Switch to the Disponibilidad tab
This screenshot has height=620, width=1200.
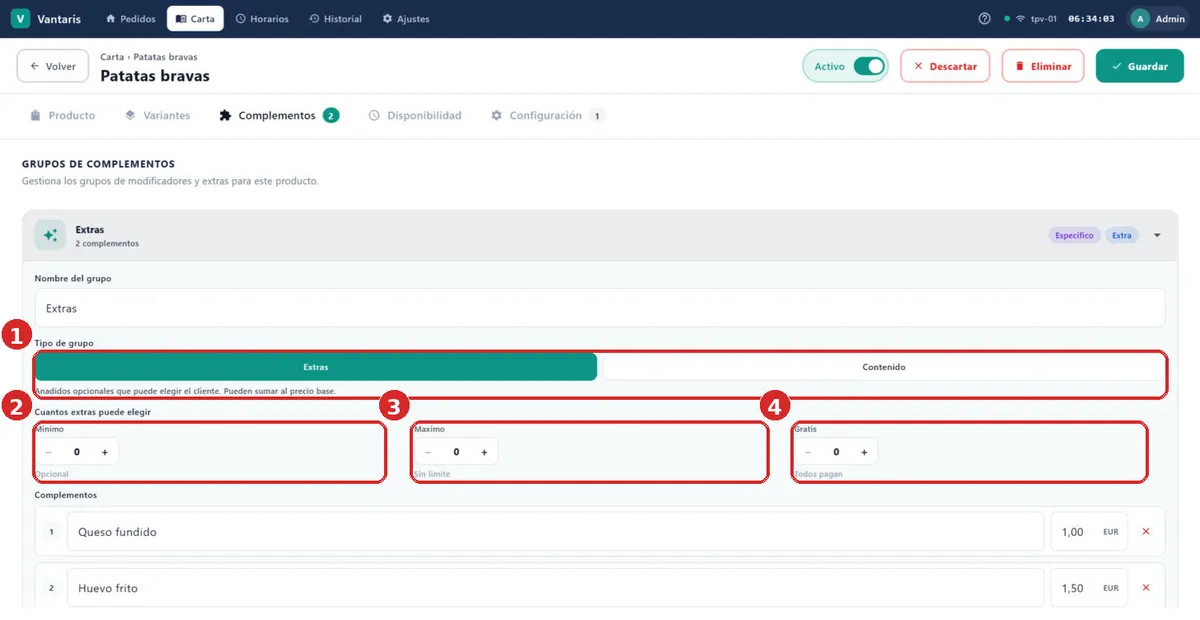[x=415, y=116]
